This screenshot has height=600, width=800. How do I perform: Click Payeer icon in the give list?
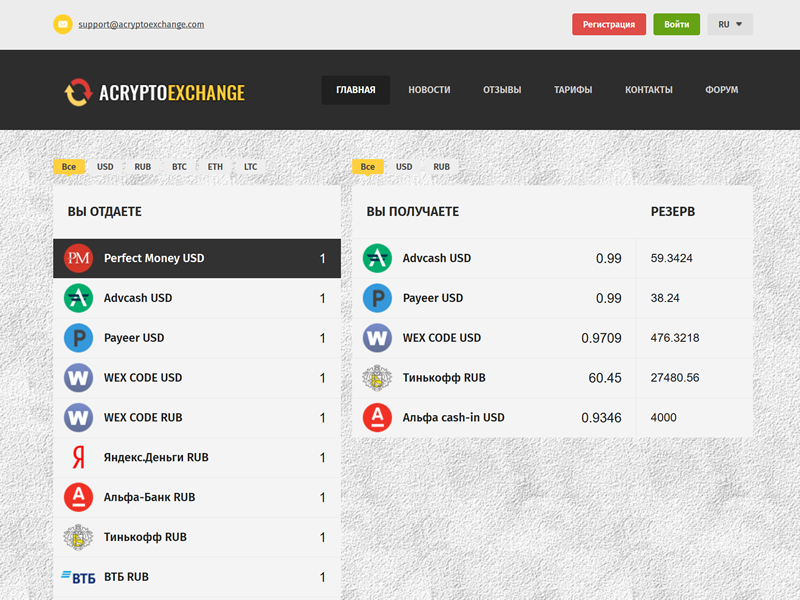point(78,338)
